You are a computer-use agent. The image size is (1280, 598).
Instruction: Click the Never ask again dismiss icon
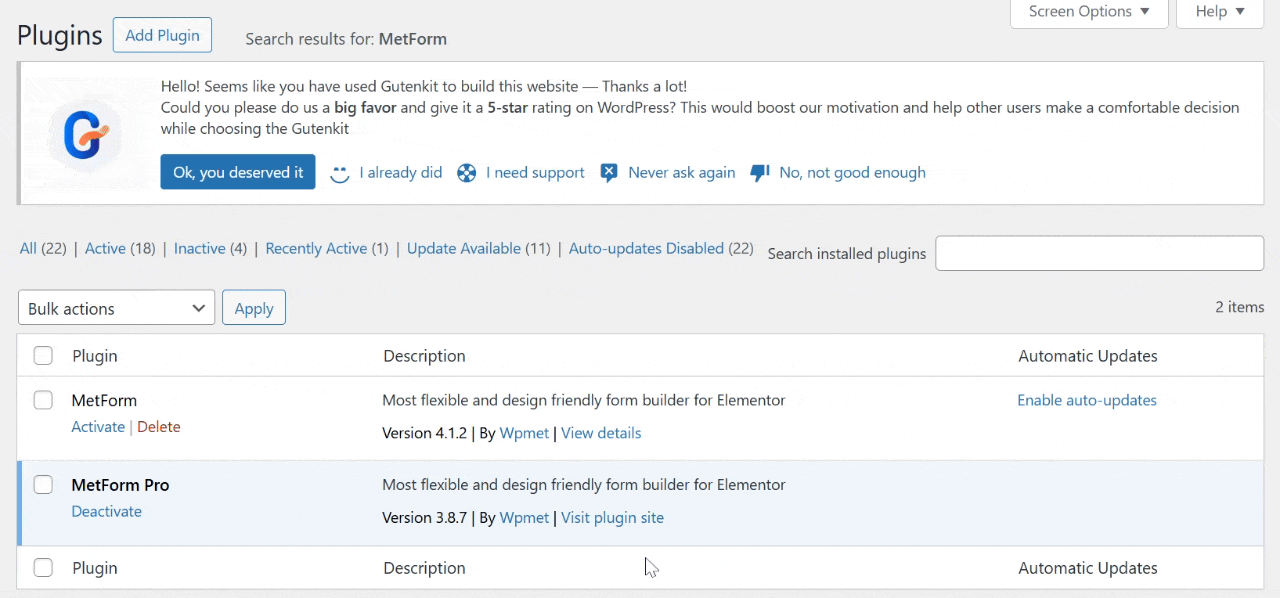click(609, 173)
